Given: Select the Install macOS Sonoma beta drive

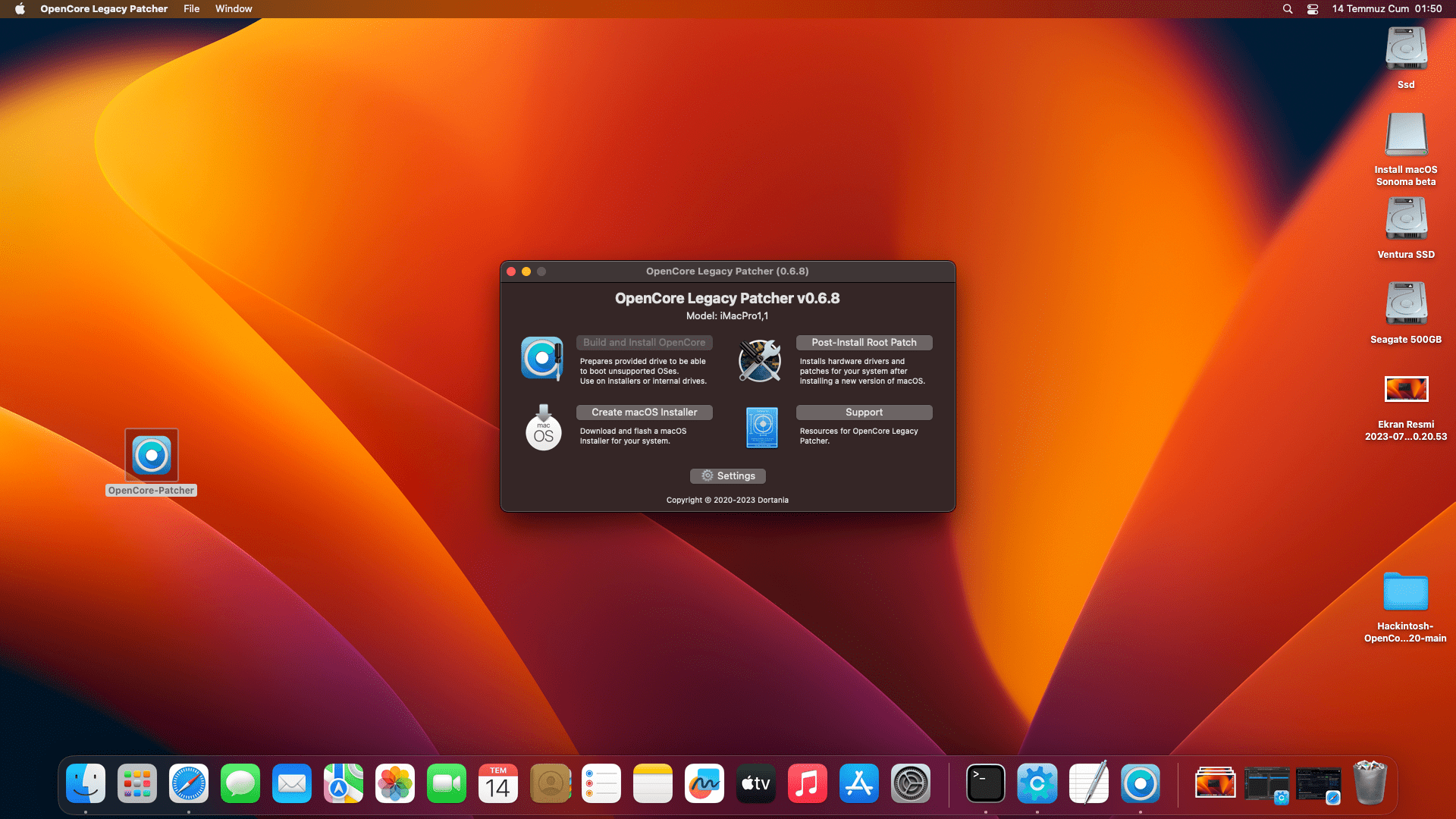Looking at the screenshot, I should pos(1406,135).
